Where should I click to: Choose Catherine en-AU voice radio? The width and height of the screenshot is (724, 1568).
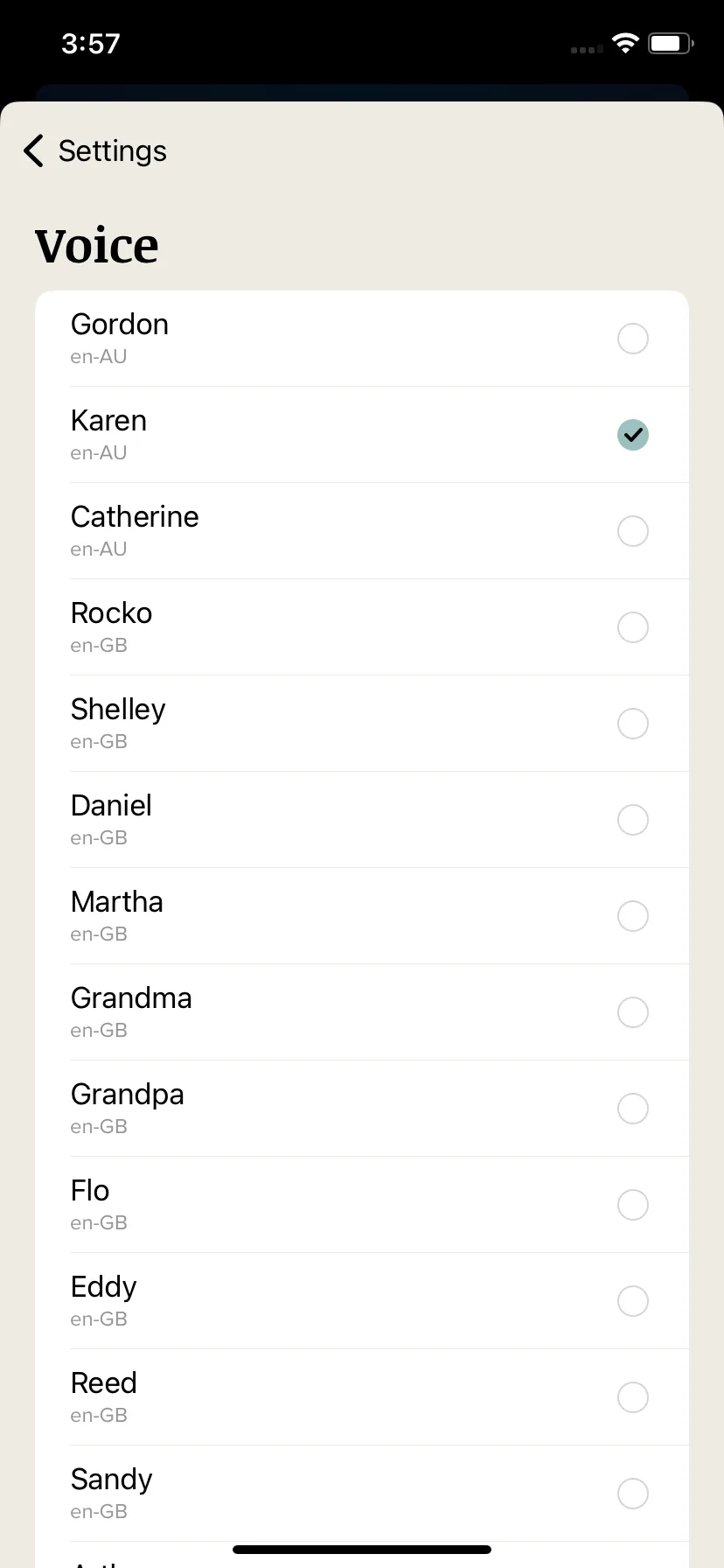pos(633,531)
